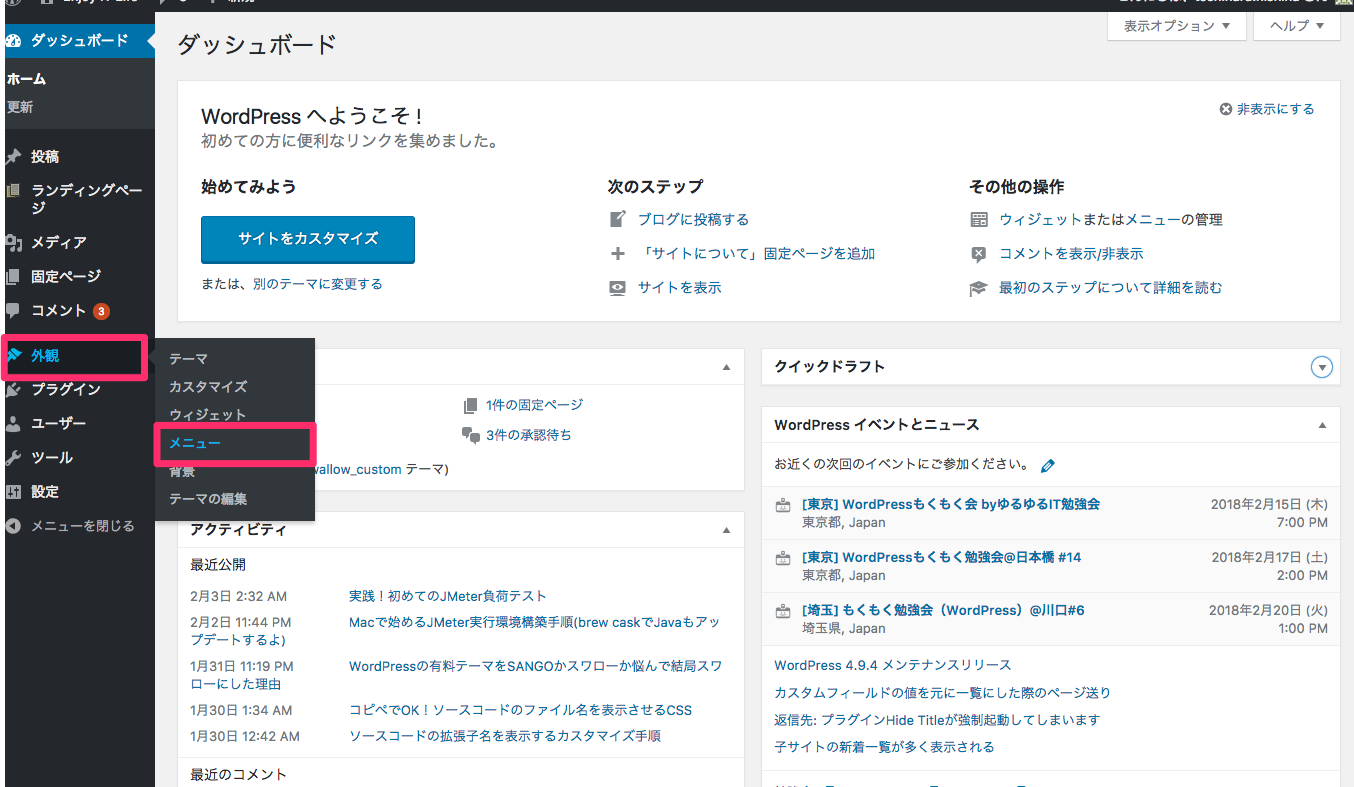The image size is (1354, 787).
Task: Open the ブログに投稿する link
Action: click(x=693, y=220)
